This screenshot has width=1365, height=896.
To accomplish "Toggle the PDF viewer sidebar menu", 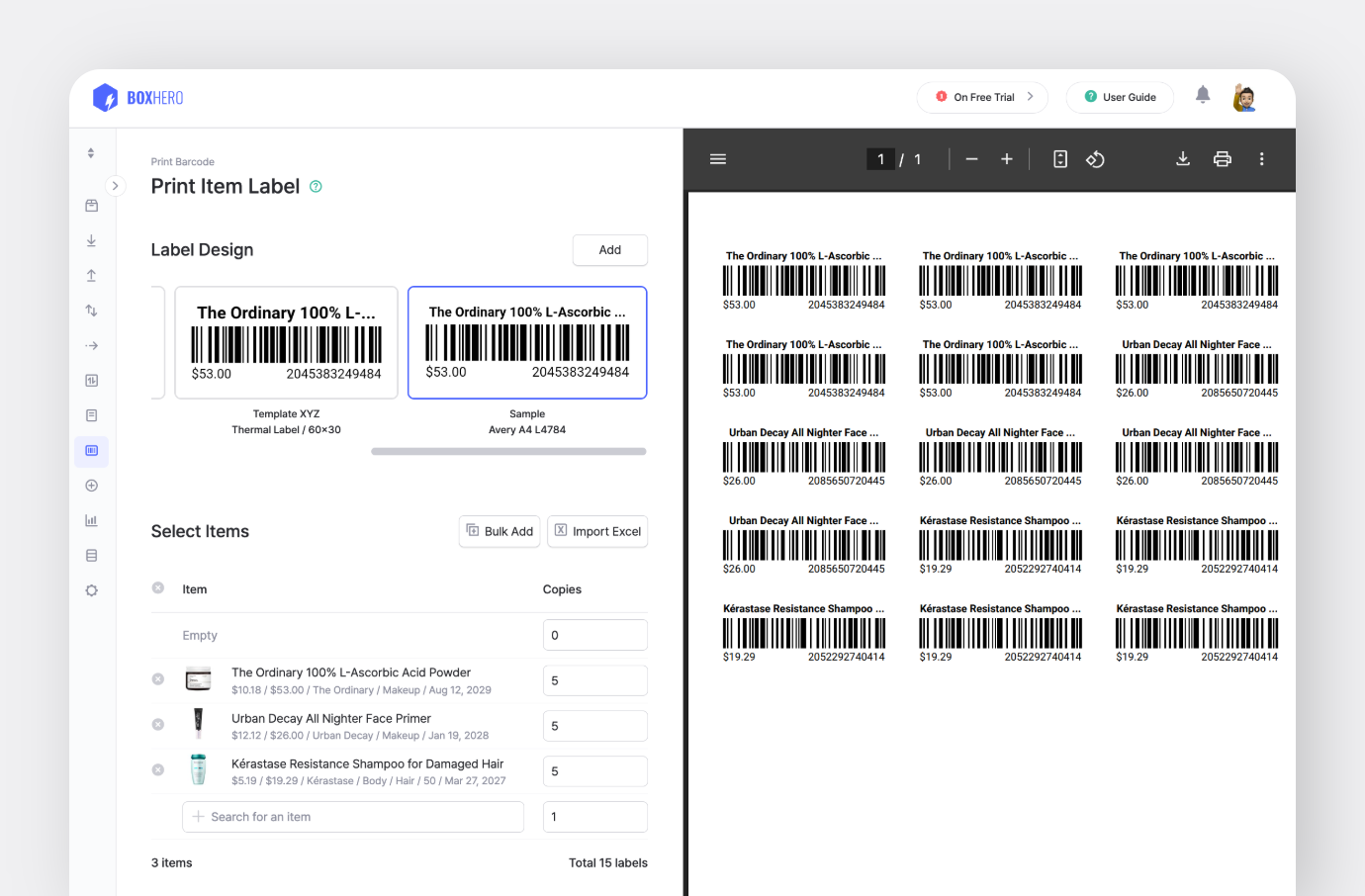I will 718,159.
